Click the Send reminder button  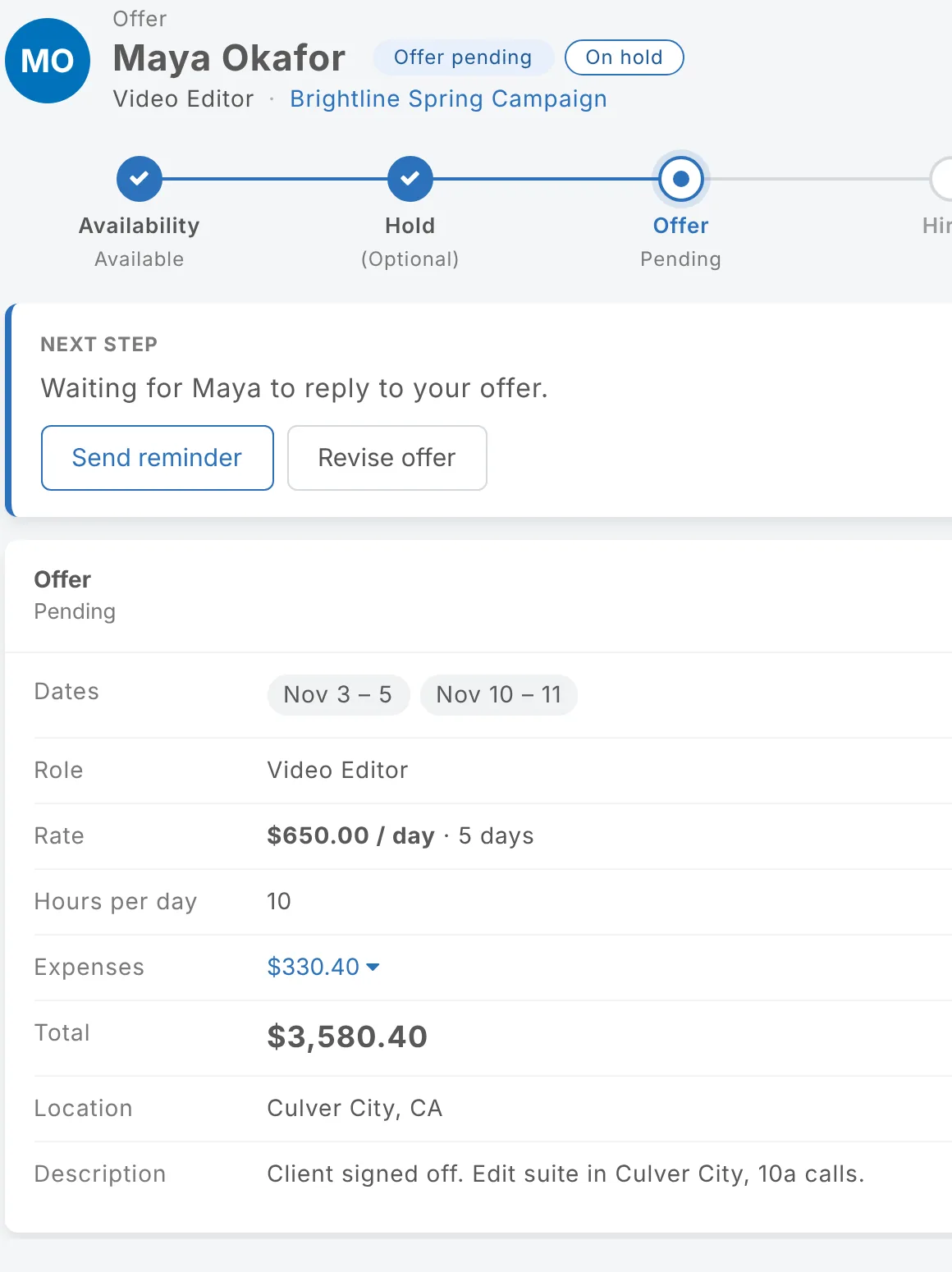pyautogui.click(x=158, y=458)
